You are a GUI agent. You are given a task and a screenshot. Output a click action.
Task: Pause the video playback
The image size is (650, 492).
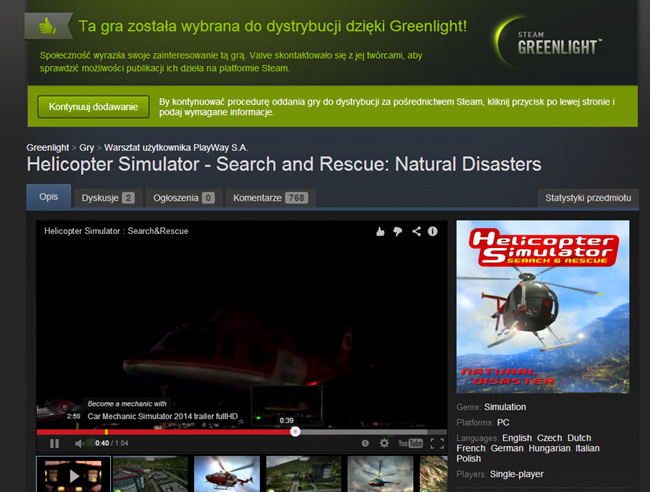coord(54,443)
